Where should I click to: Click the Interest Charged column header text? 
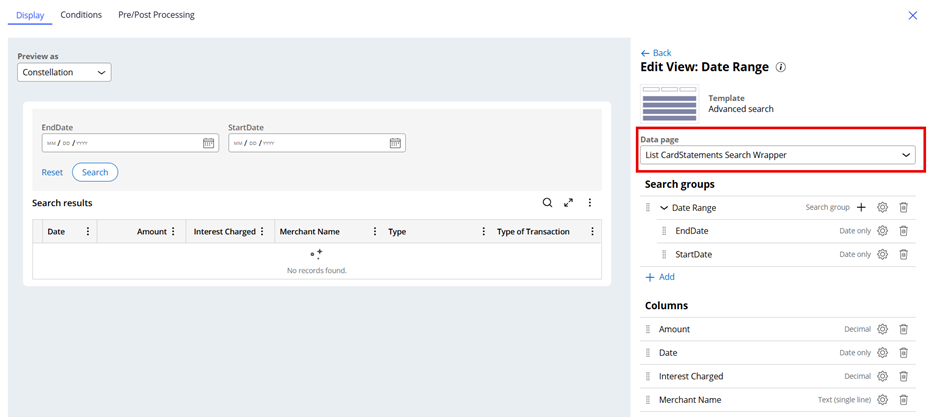pyautogui.click(x=224, y=231)
